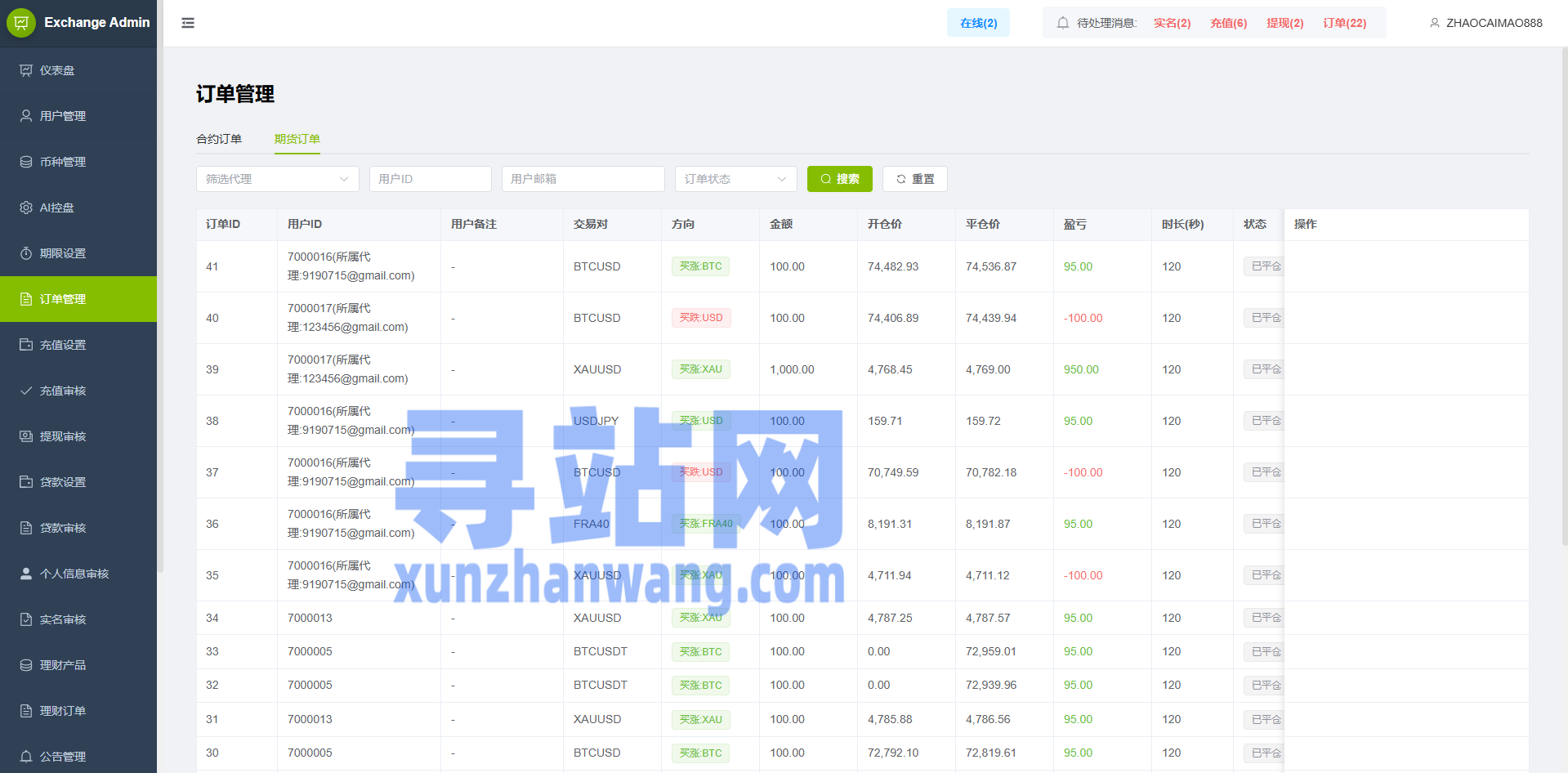Click the magnifier icon in 搜索 button
The width and height of the screenshot is (1568, 773).
coord(826,179)
